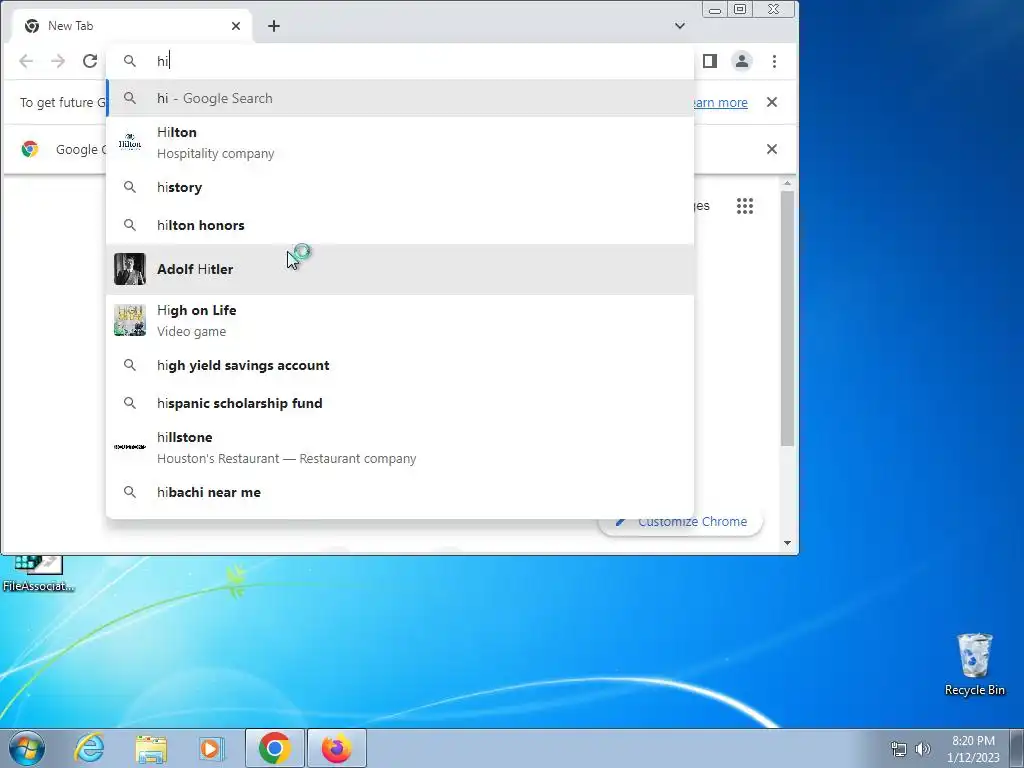Go forward using the forward arrow
This screenshot has width=1024, height=768.
[58, 61]
